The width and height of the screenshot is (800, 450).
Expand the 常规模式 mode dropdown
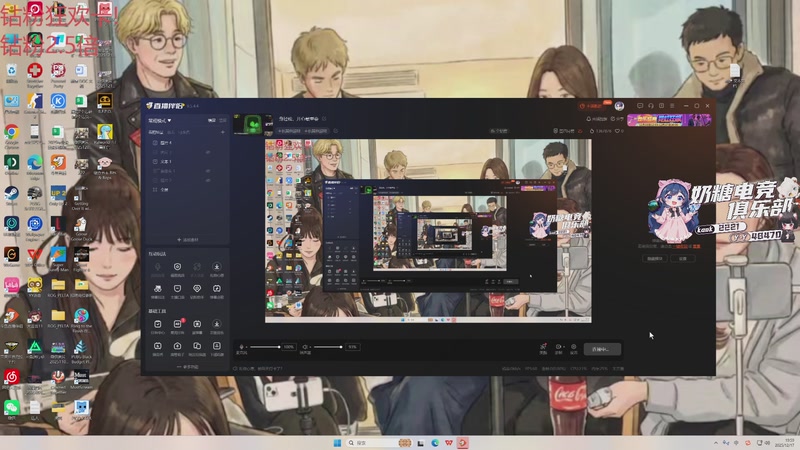(x=160, y=120)
